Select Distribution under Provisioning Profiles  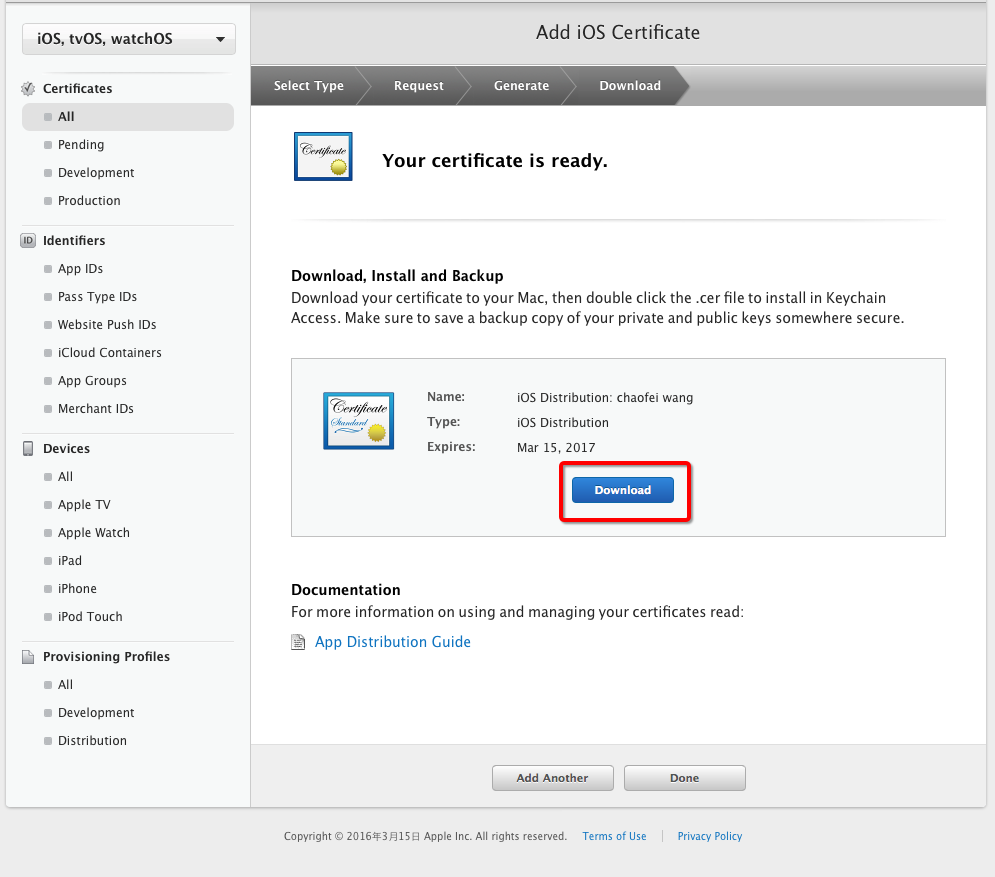click(x=92, y=740)
